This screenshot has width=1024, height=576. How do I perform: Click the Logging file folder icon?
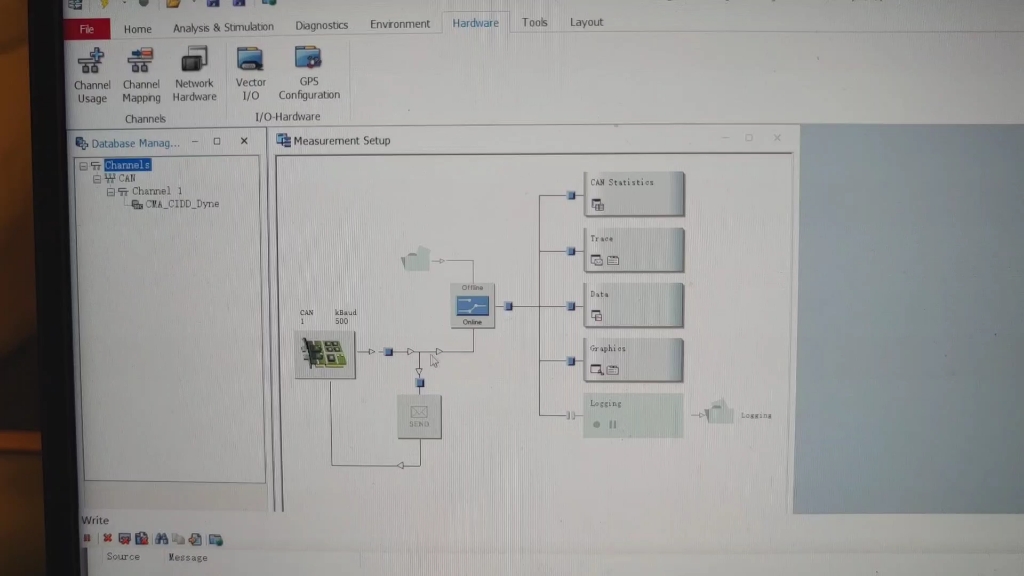click(x=720, y=412)
